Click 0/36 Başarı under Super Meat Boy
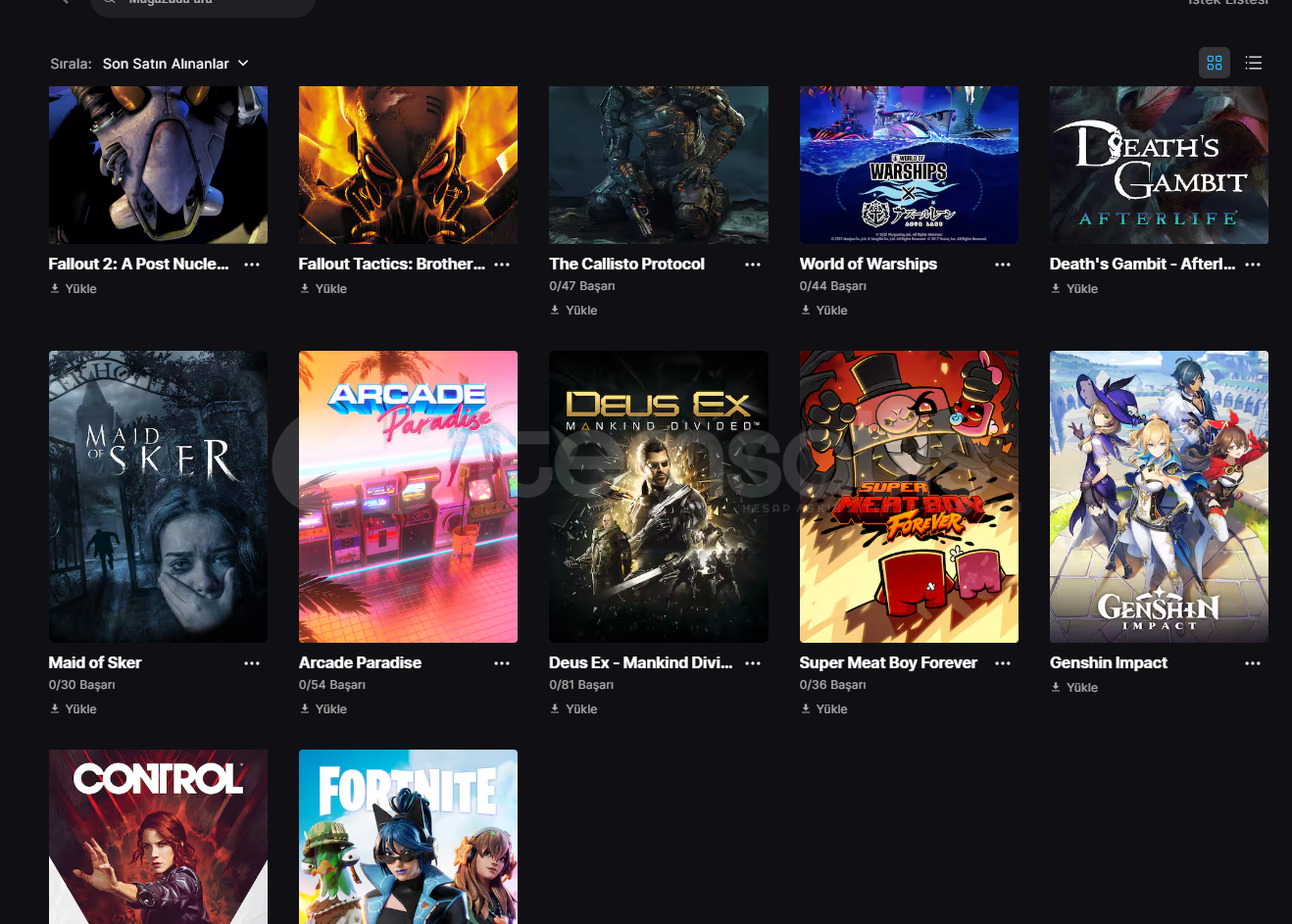 coord(832,685)
